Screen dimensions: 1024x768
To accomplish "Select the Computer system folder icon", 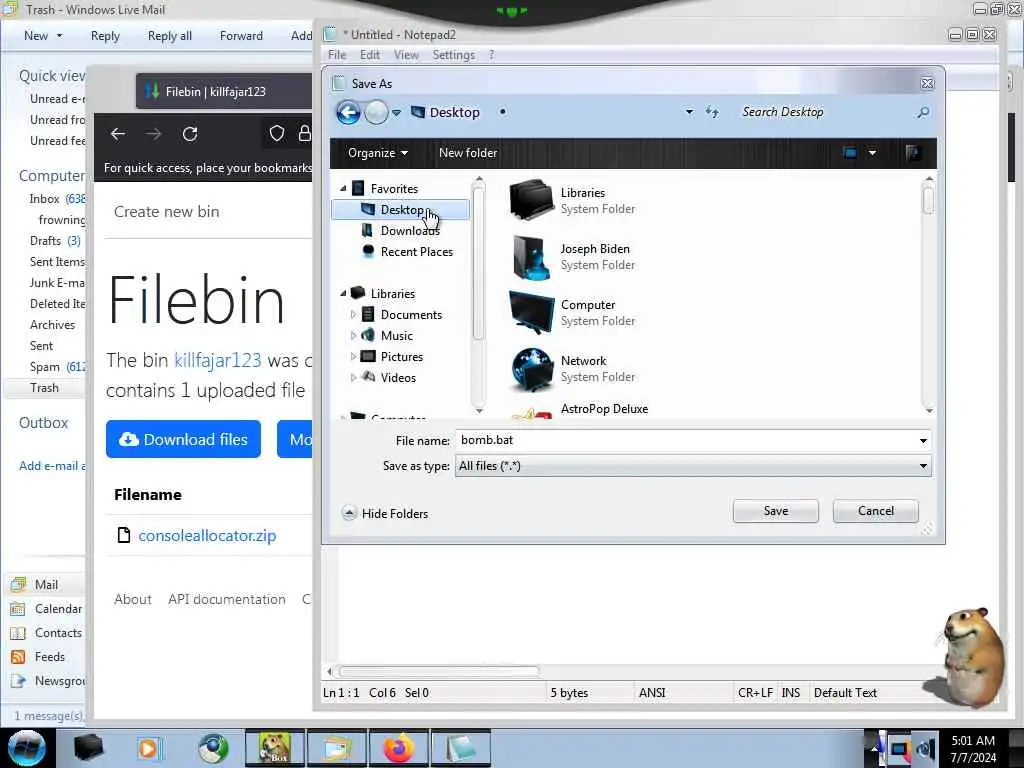I will point(532,312).
